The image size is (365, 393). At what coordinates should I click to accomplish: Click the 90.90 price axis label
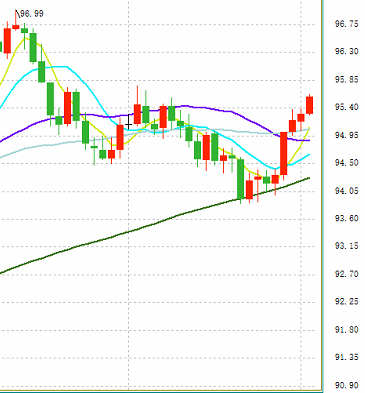coord(347,386)
